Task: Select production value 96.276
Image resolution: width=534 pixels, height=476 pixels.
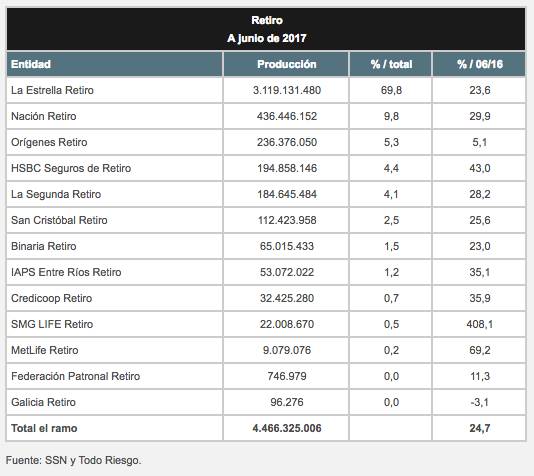Action: point(287,402)
